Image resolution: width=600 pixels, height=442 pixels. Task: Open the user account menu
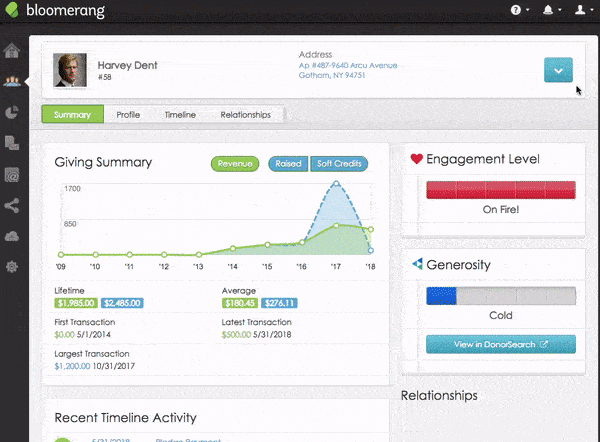[581, 11]
